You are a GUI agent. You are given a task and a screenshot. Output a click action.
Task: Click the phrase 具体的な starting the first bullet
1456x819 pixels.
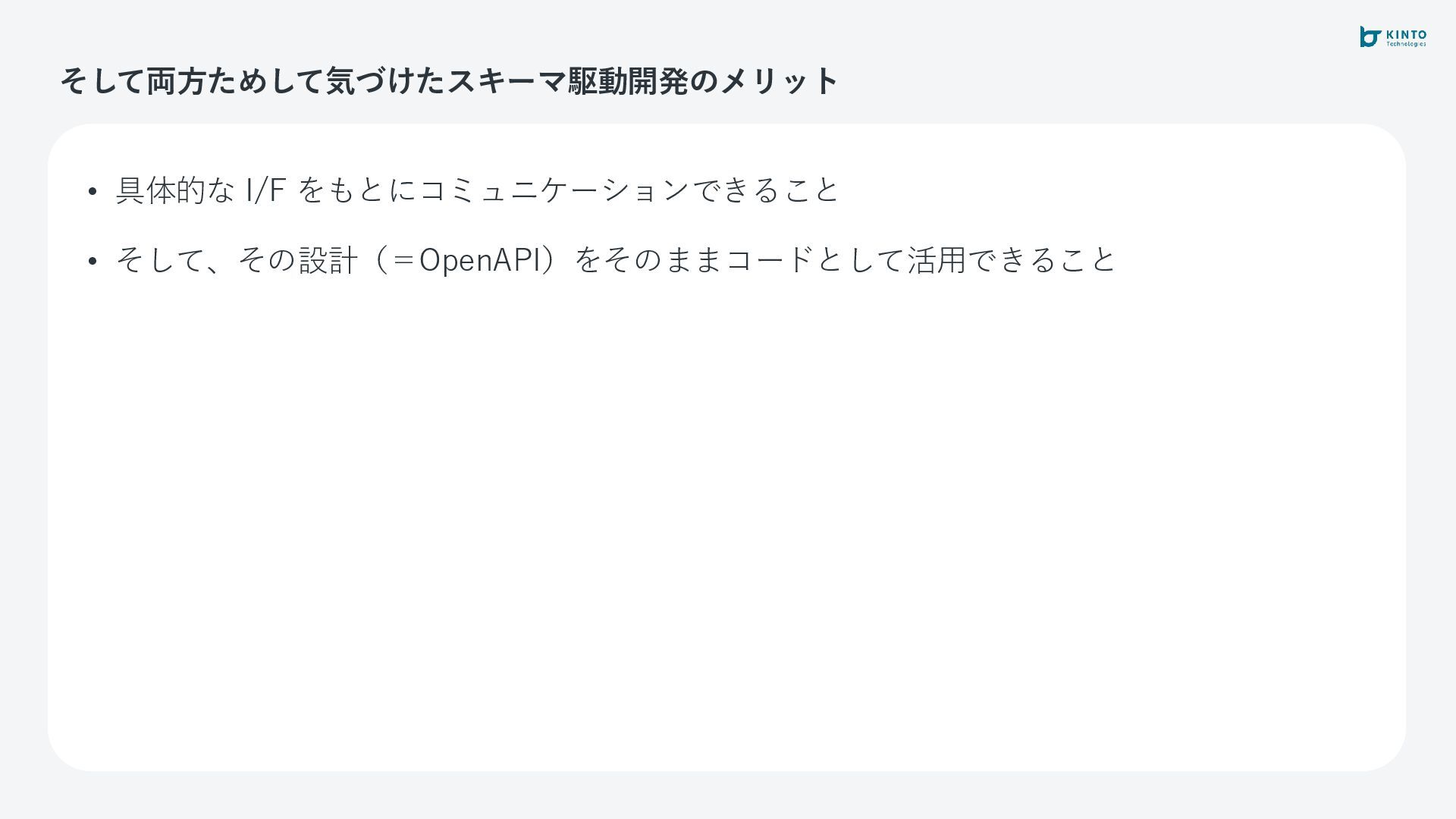(175, 190)
